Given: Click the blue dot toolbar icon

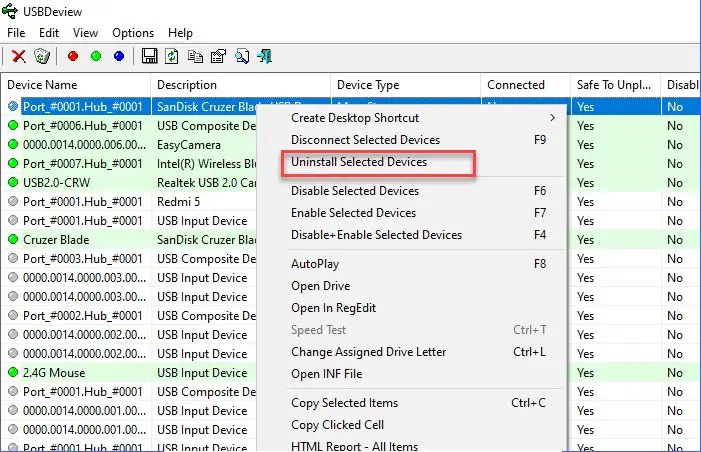Looking at the screenshot, I should point(119,56).
